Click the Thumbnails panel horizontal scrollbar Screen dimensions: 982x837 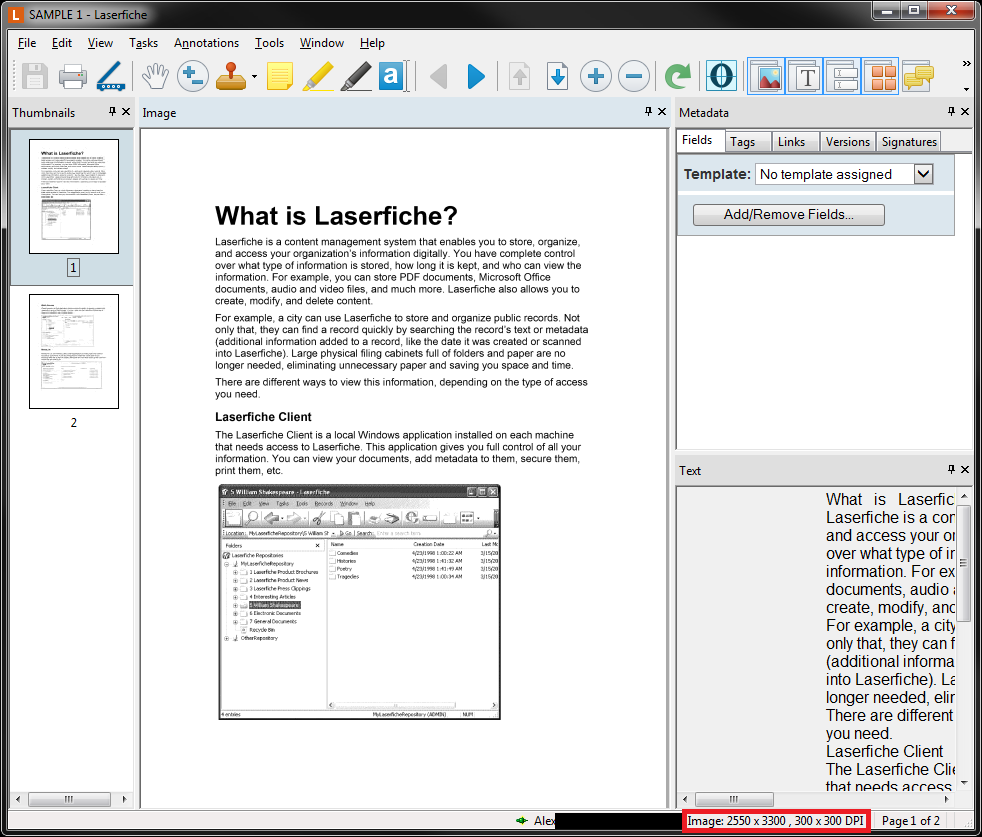coord(70,799)
